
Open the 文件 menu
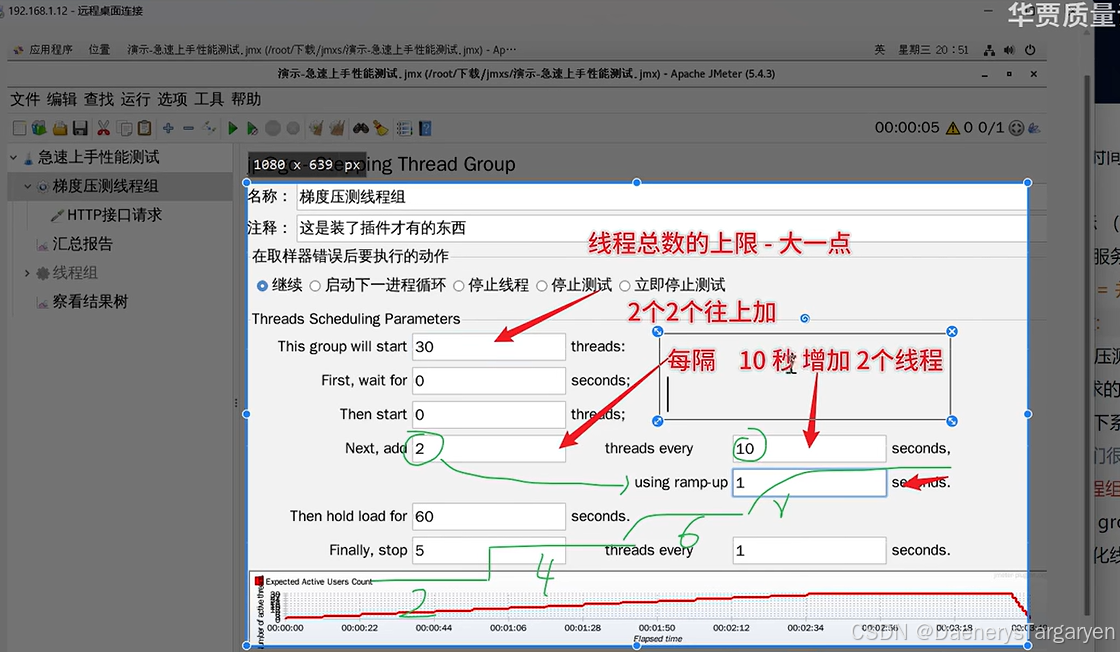point(25,99)
